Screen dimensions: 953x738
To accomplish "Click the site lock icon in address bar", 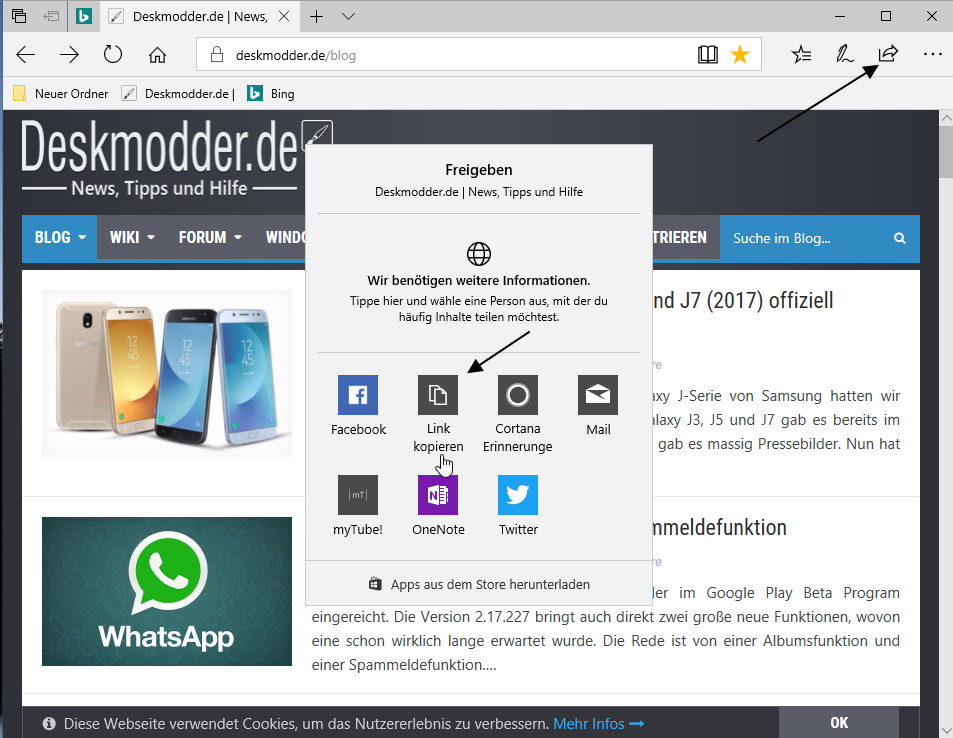I will pyautogui.click(x=216, y=55).
